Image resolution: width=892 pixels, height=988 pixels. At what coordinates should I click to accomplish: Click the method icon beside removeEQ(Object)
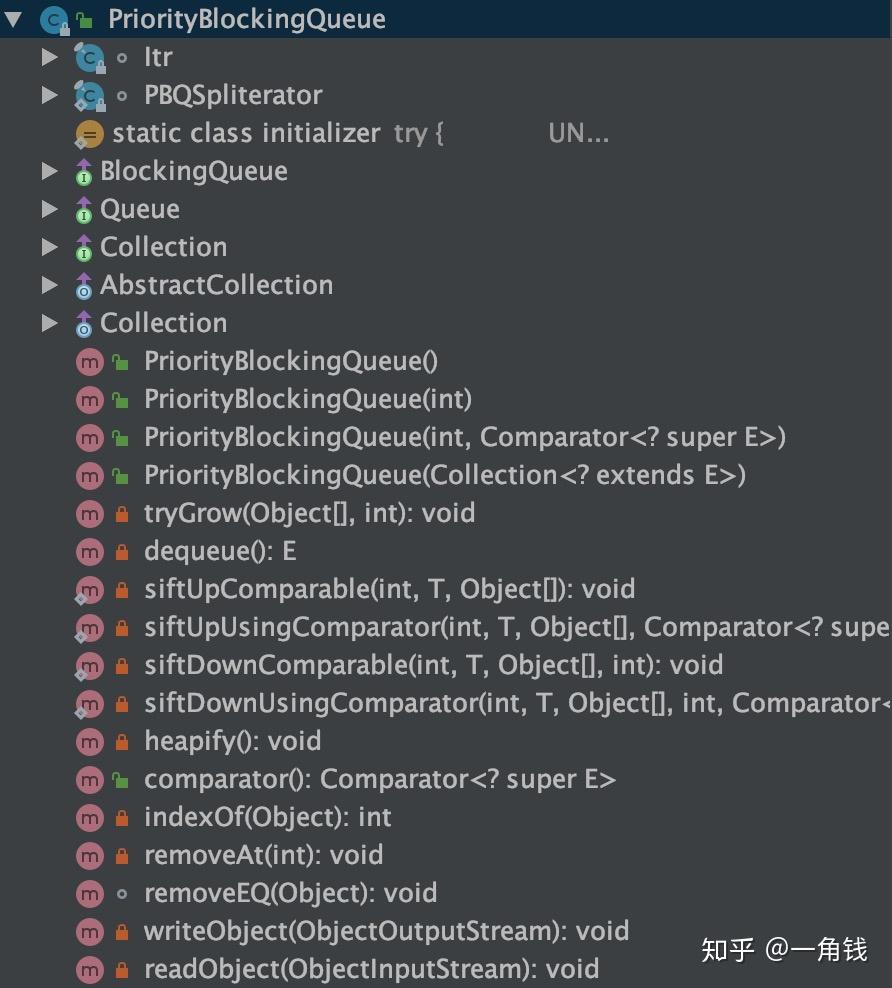pos(90,894)
